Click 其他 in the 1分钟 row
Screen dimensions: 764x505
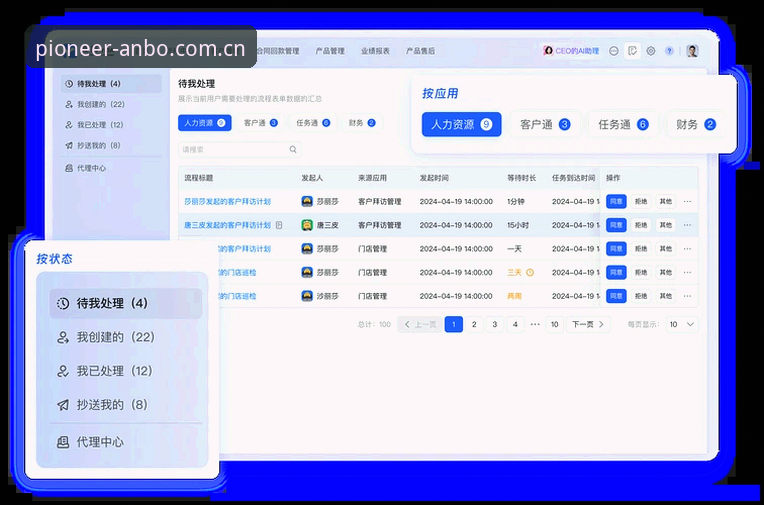[x=666, y=201]
